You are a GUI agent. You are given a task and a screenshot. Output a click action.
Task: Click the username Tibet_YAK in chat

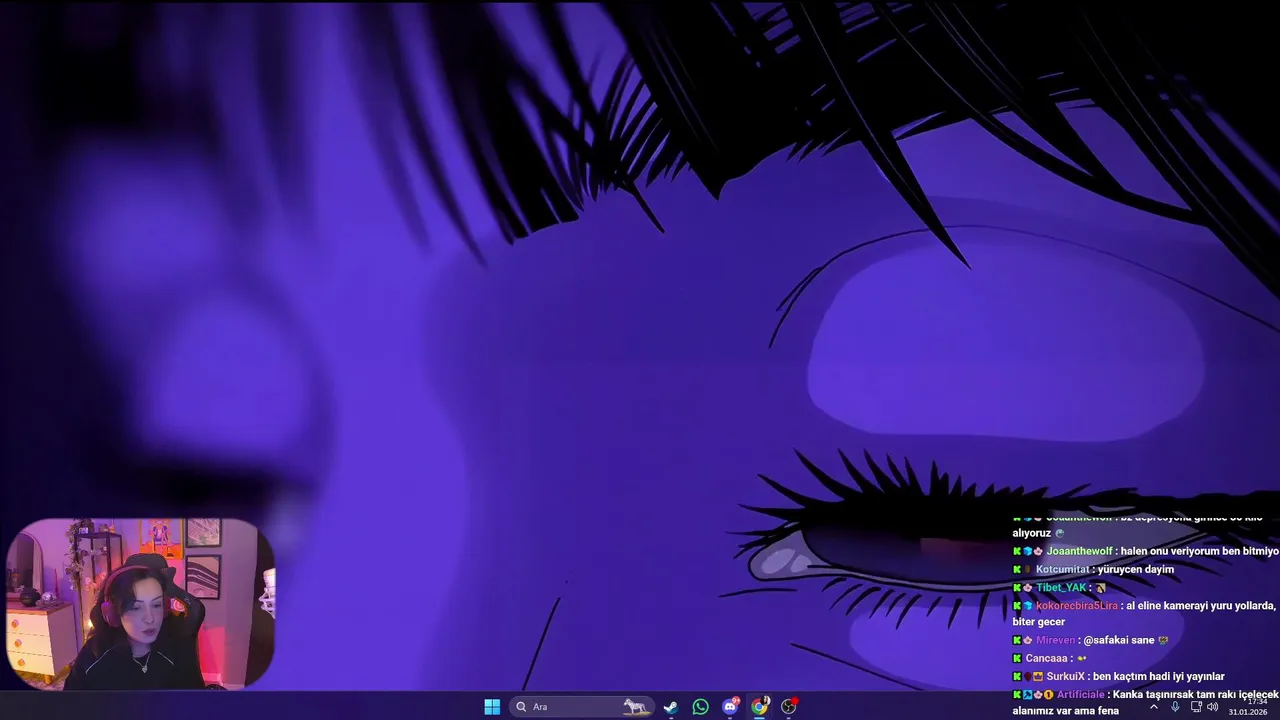pos(1061,587)
